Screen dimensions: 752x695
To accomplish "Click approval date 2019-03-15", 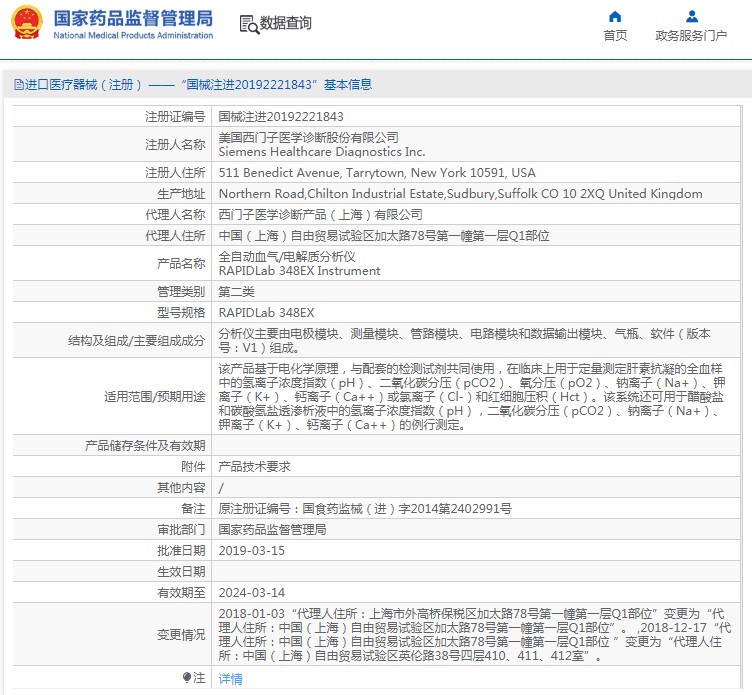I will point(251,551).
